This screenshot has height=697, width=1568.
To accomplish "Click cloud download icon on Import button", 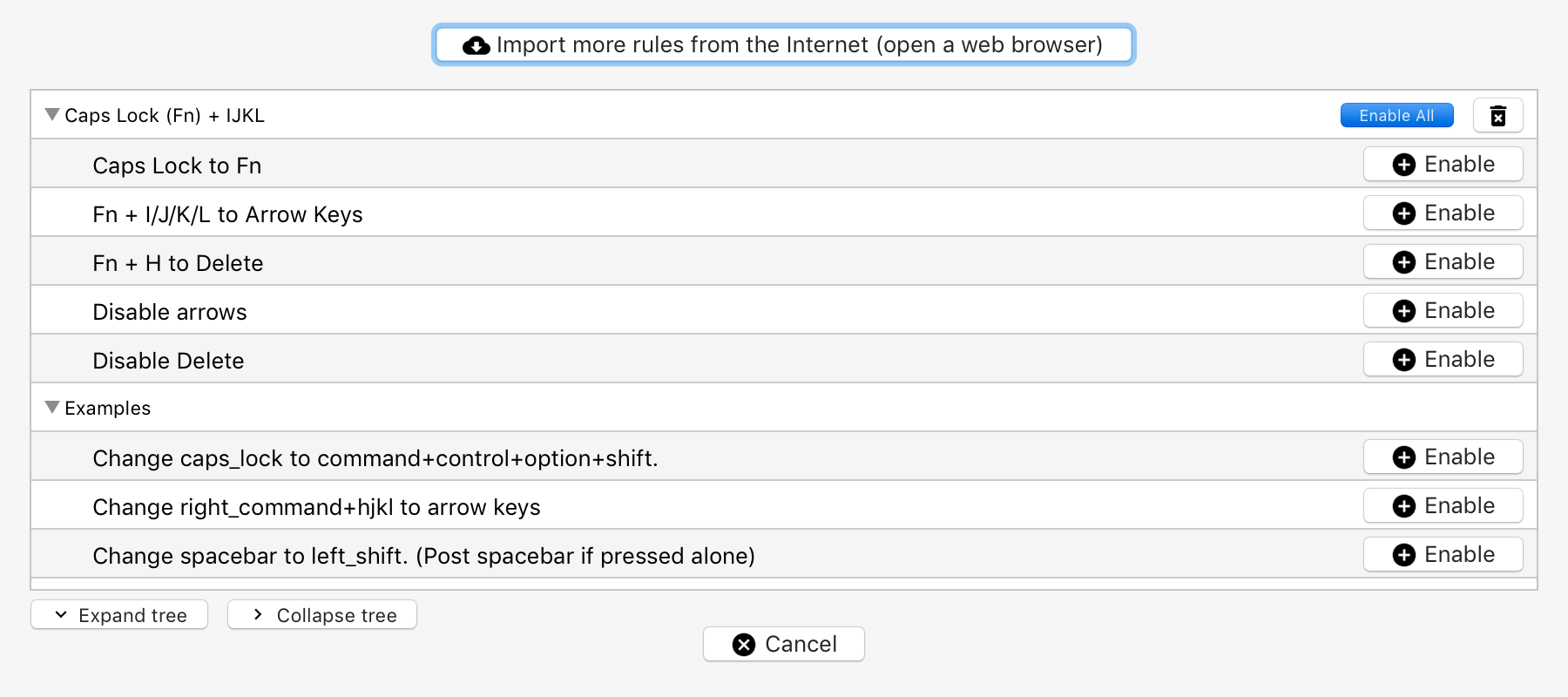I will (x=476, y=45).
